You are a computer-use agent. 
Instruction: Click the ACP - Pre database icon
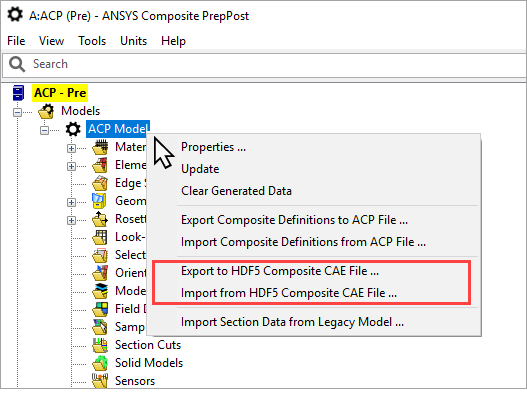click(x=18, y=93)
